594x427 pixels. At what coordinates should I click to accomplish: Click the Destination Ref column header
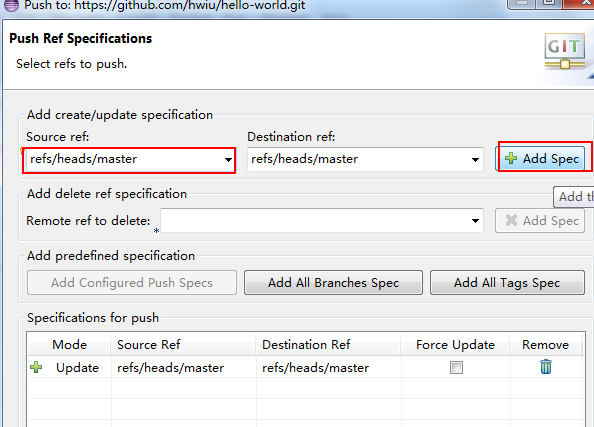pos(328,344)
